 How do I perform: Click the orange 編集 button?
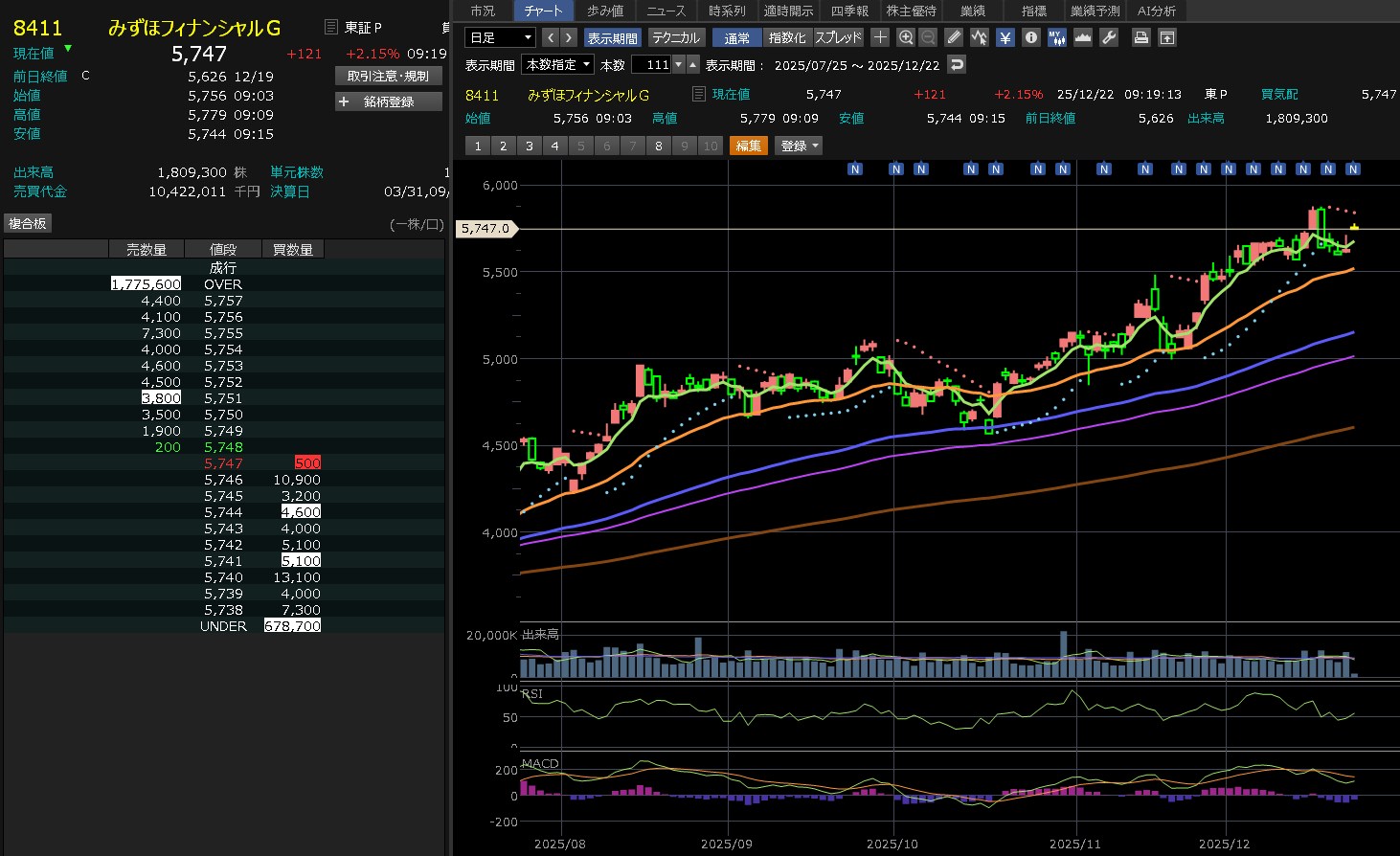click(x=748, y=146)
